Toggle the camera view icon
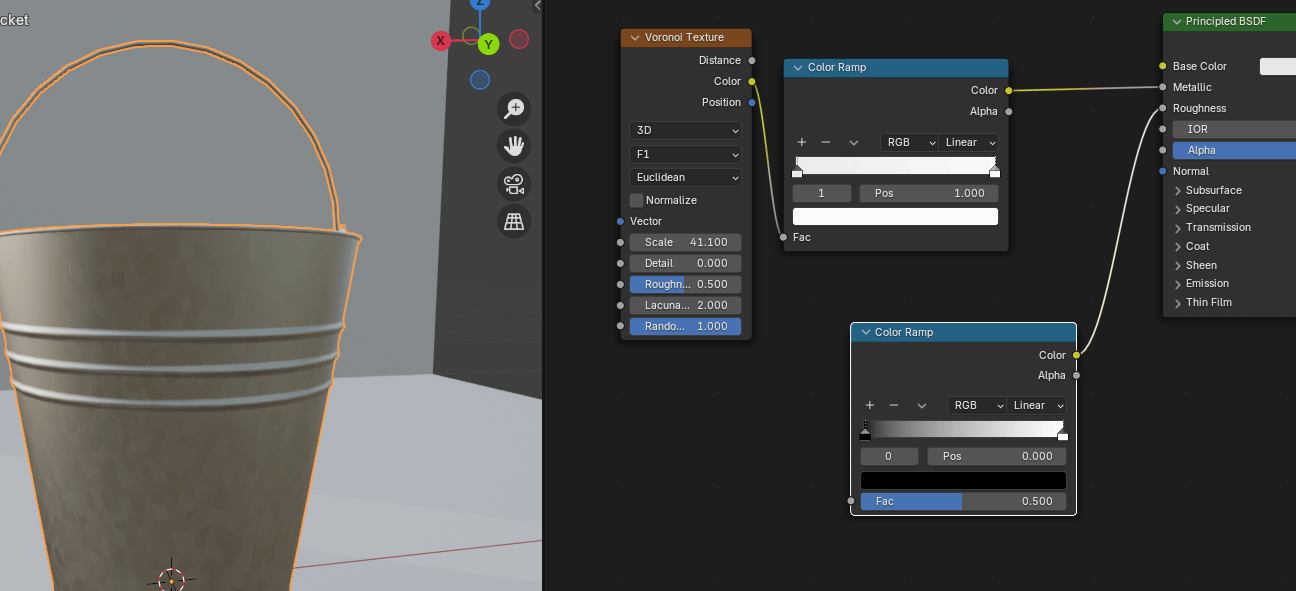 pyautogui.click(x=514, y=184)
